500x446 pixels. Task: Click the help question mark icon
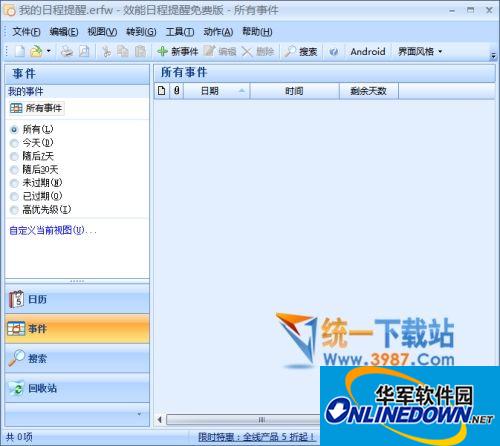(x=333, y=52)
